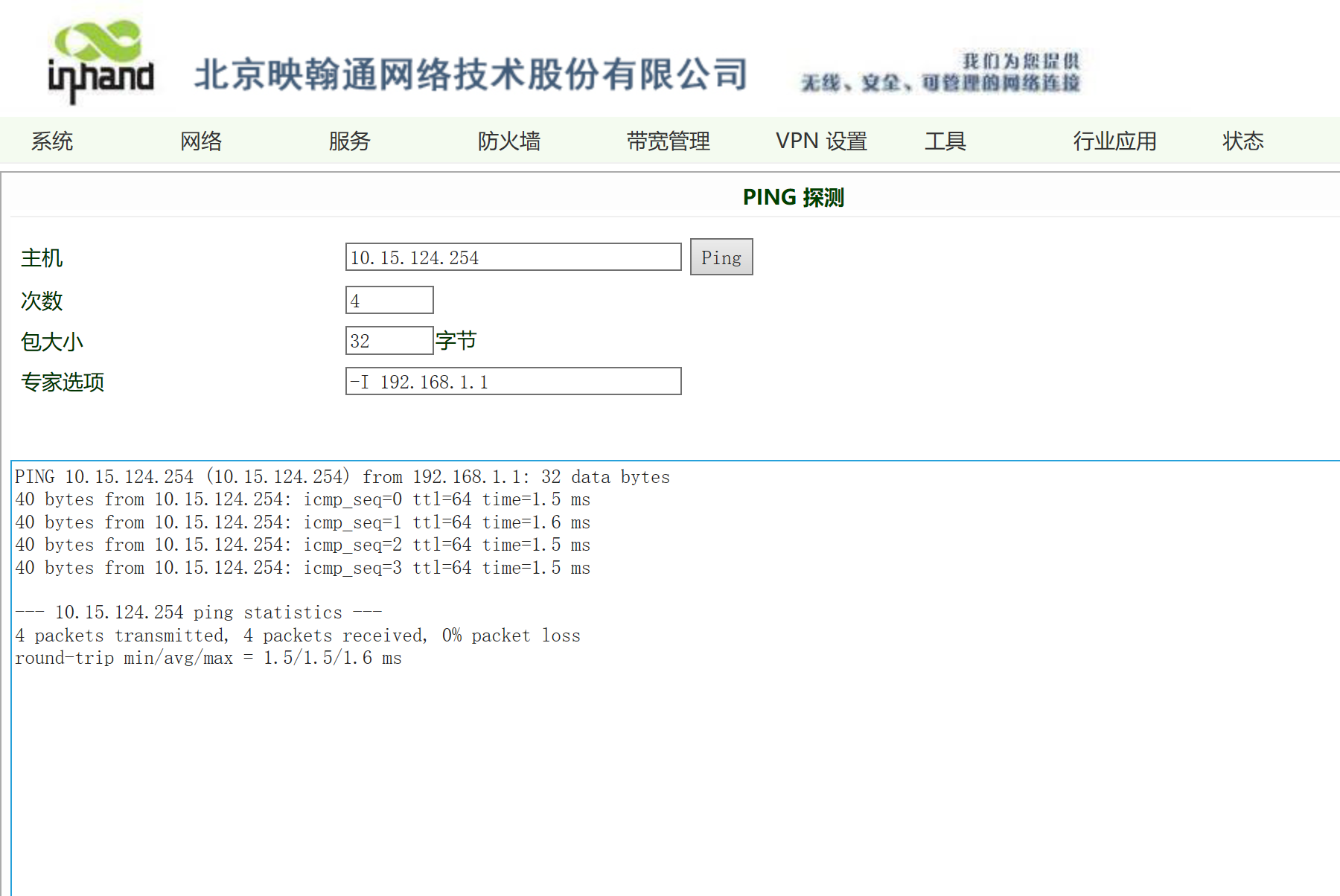The height and width of the screenshot is (896, 1340).
Task: Open the 防火墙 menu
Action: click(510, 141)
